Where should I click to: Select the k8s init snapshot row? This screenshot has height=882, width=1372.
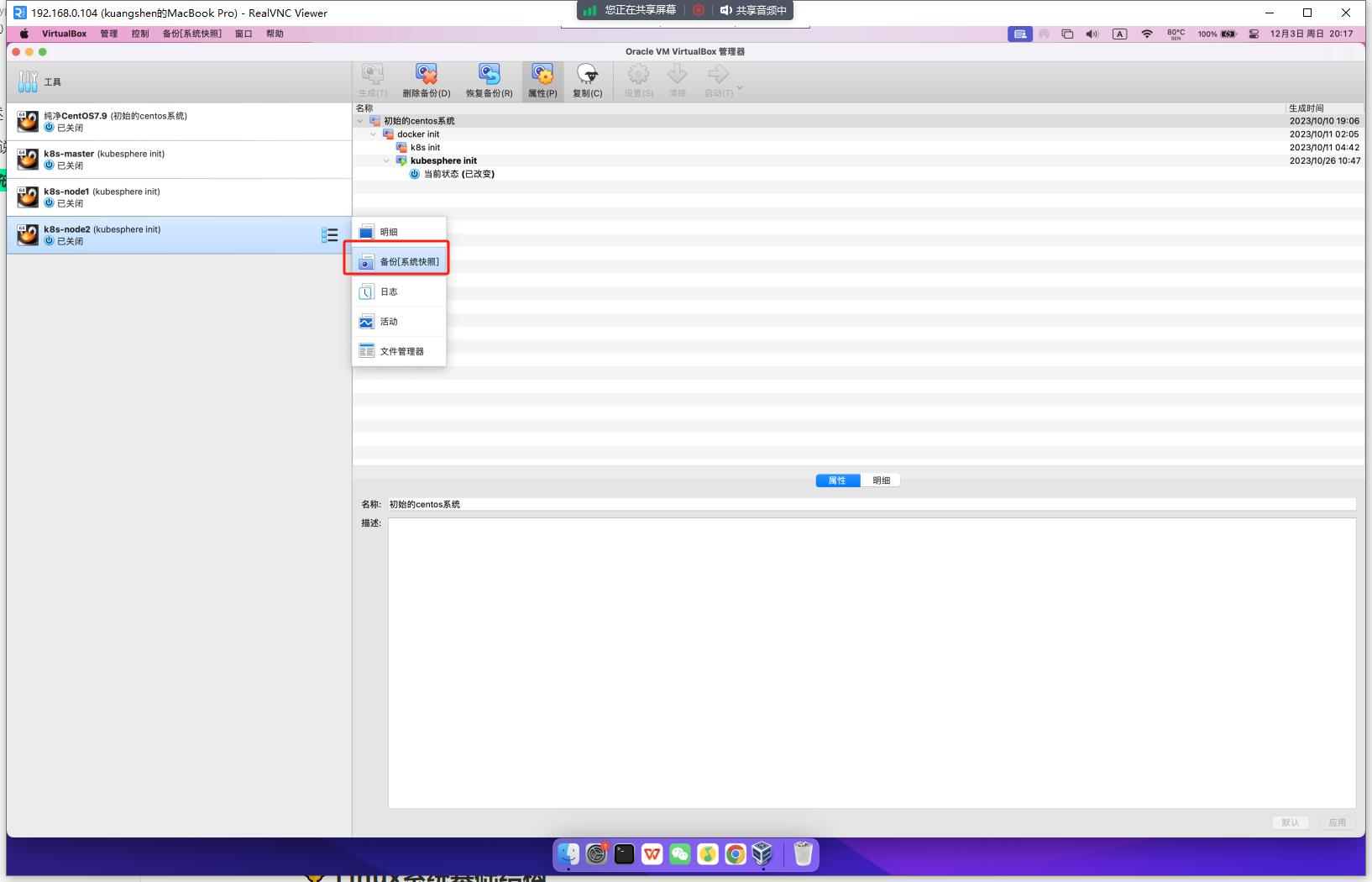click(x=858, y=147)
